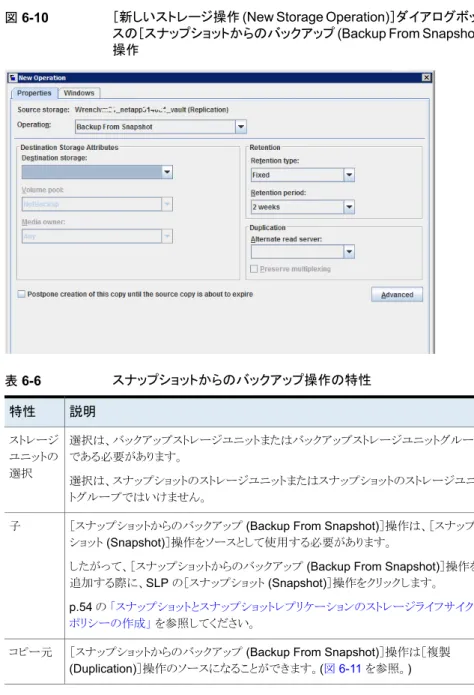Expand the Retention period dropdown arrow
474x695 pixels.
click(x=349, y=207)
